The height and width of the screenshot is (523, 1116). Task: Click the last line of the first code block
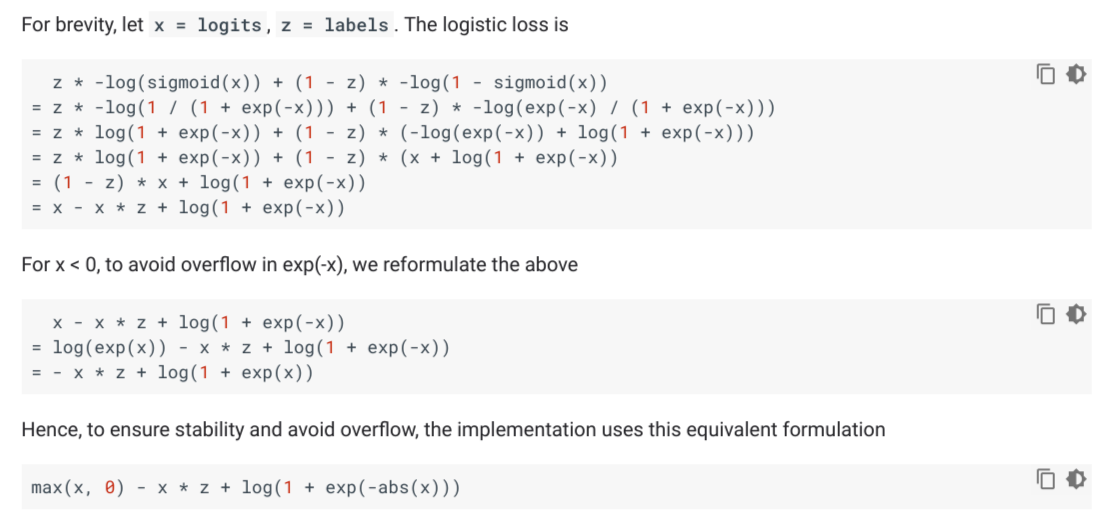(188, 207)
